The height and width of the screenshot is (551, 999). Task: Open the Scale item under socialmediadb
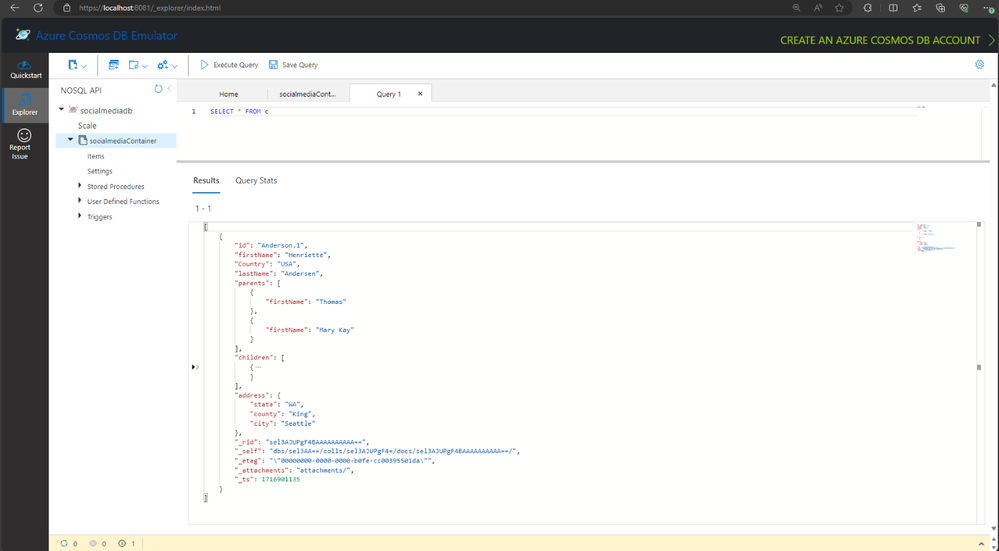coord(87,125)
